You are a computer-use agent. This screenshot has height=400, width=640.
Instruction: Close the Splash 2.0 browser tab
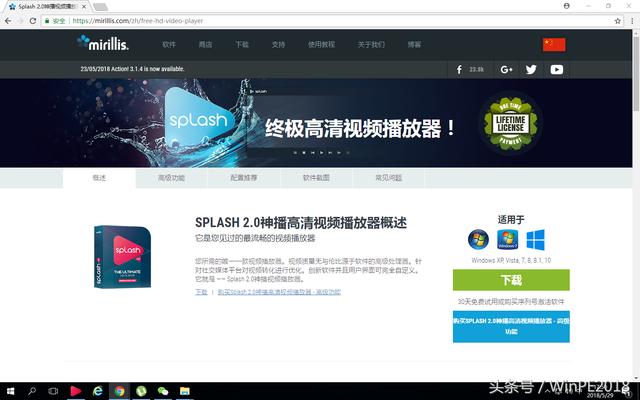tap(84, 7)
